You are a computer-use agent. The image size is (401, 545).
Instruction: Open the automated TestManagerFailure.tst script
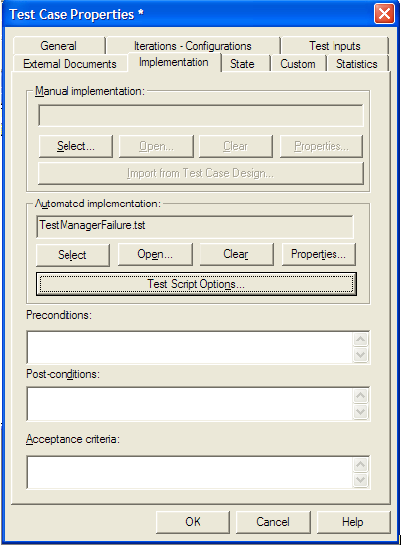[x=155, y=254]
